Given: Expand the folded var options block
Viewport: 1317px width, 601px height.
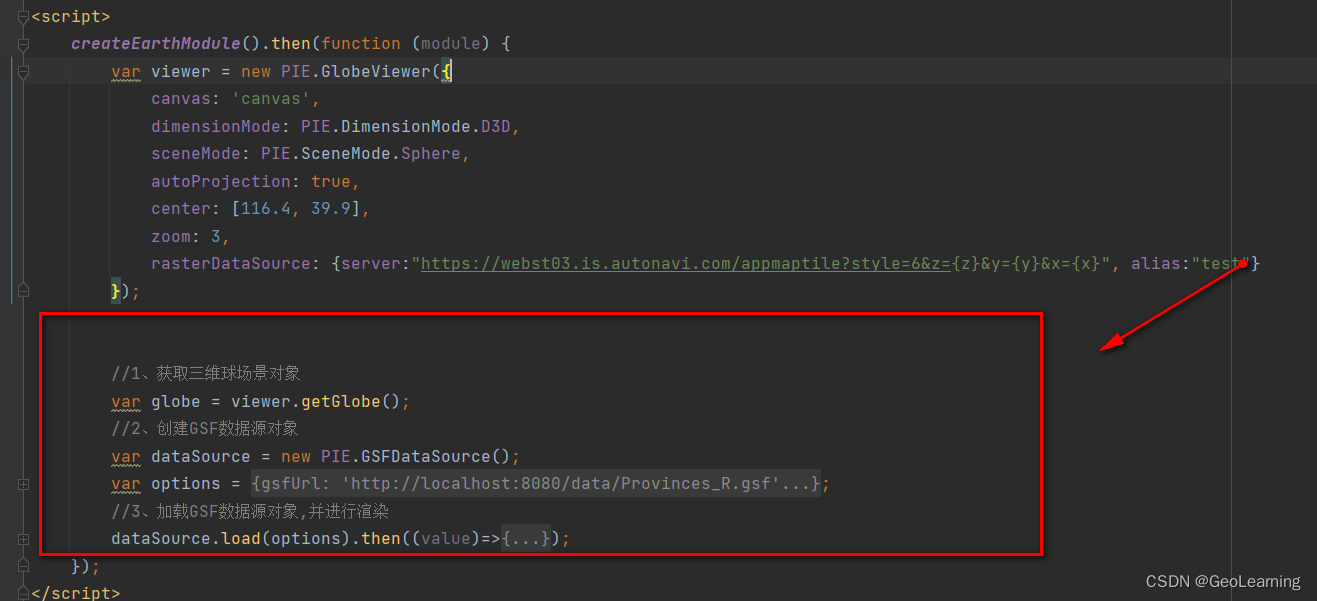Looking at the screenshot, I should coord(23,484).
